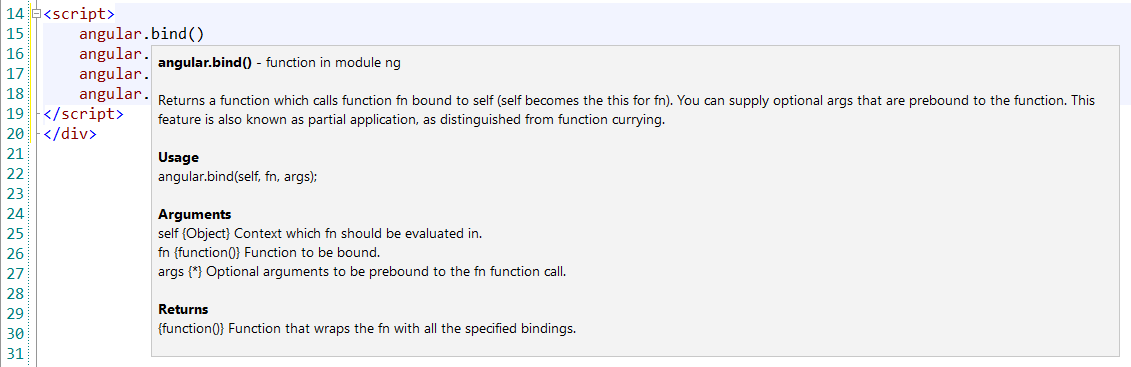
Task: Click the Usage heading in tooltip
Action: tap(178, 158)
